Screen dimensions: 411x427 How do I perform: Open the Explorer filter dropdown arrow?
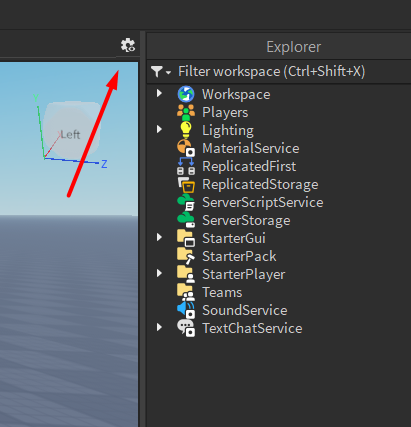click(168, 72)
